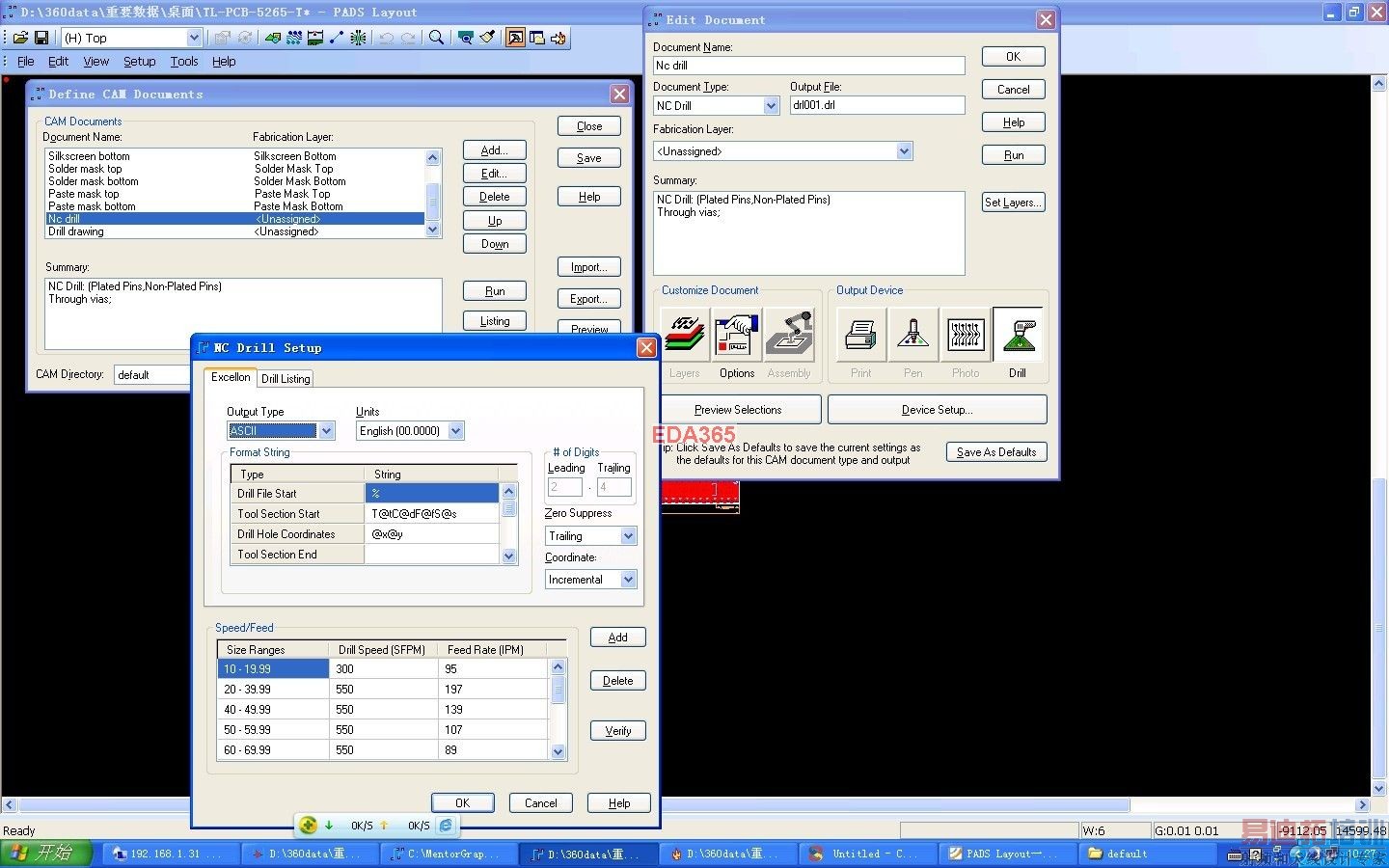Click the Windows Start button
Viewport: 1389px width, 868px height.
[x=46, y=854]
